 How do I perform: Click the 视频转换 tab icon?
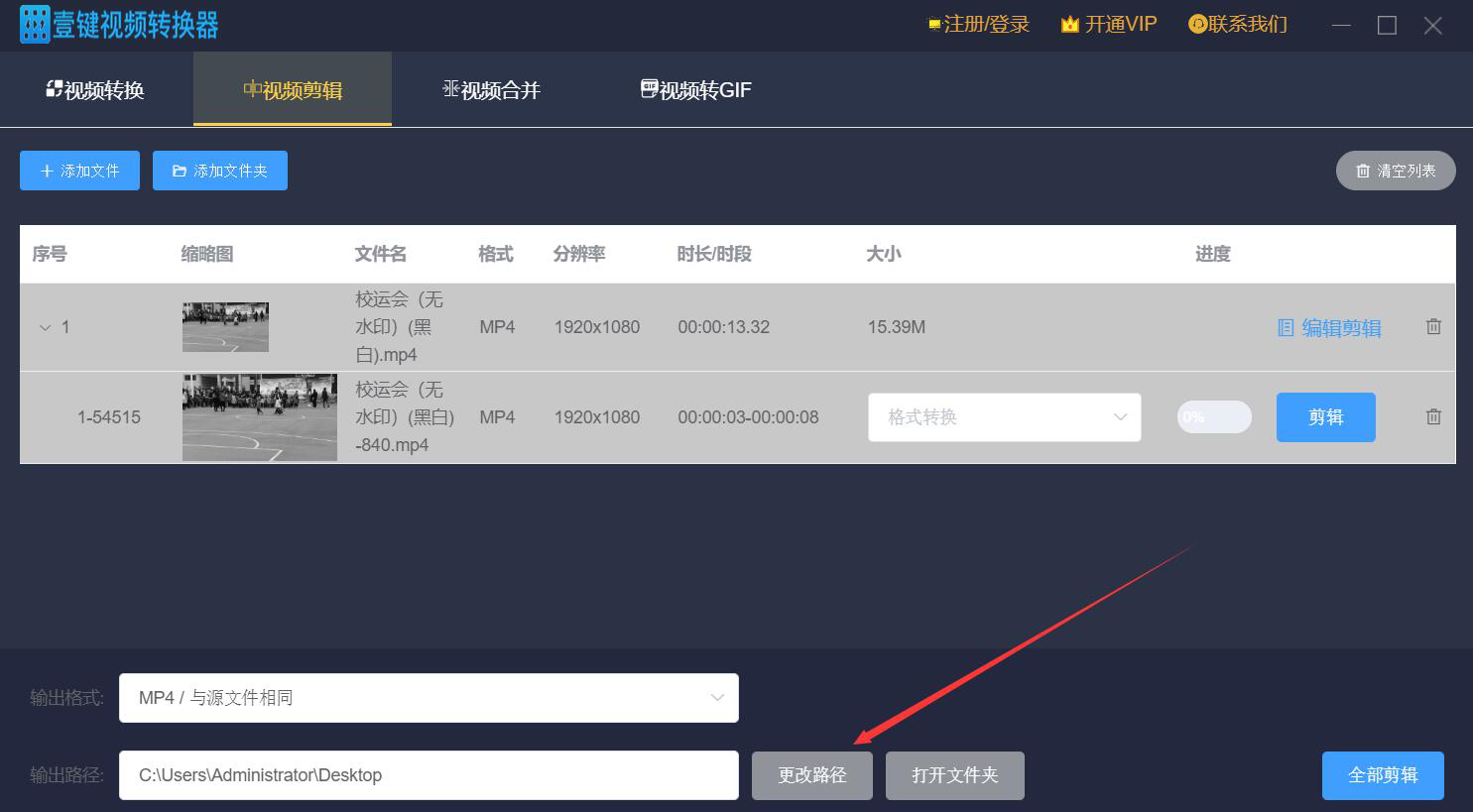(55, 88)
